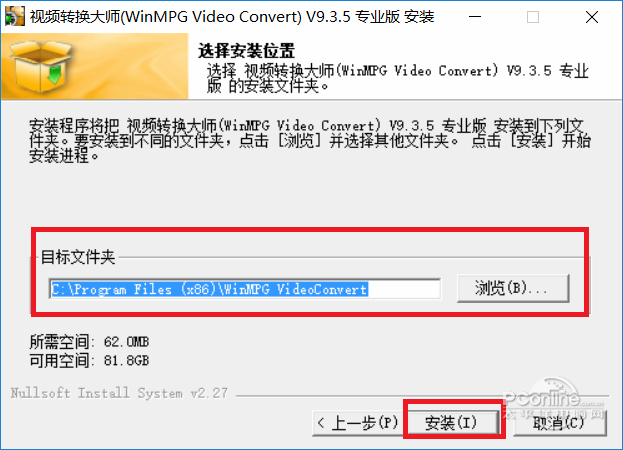Viewport: 623px width, 450px height.
Task: Click the window title text in title bar
Action: click(232, 17)
